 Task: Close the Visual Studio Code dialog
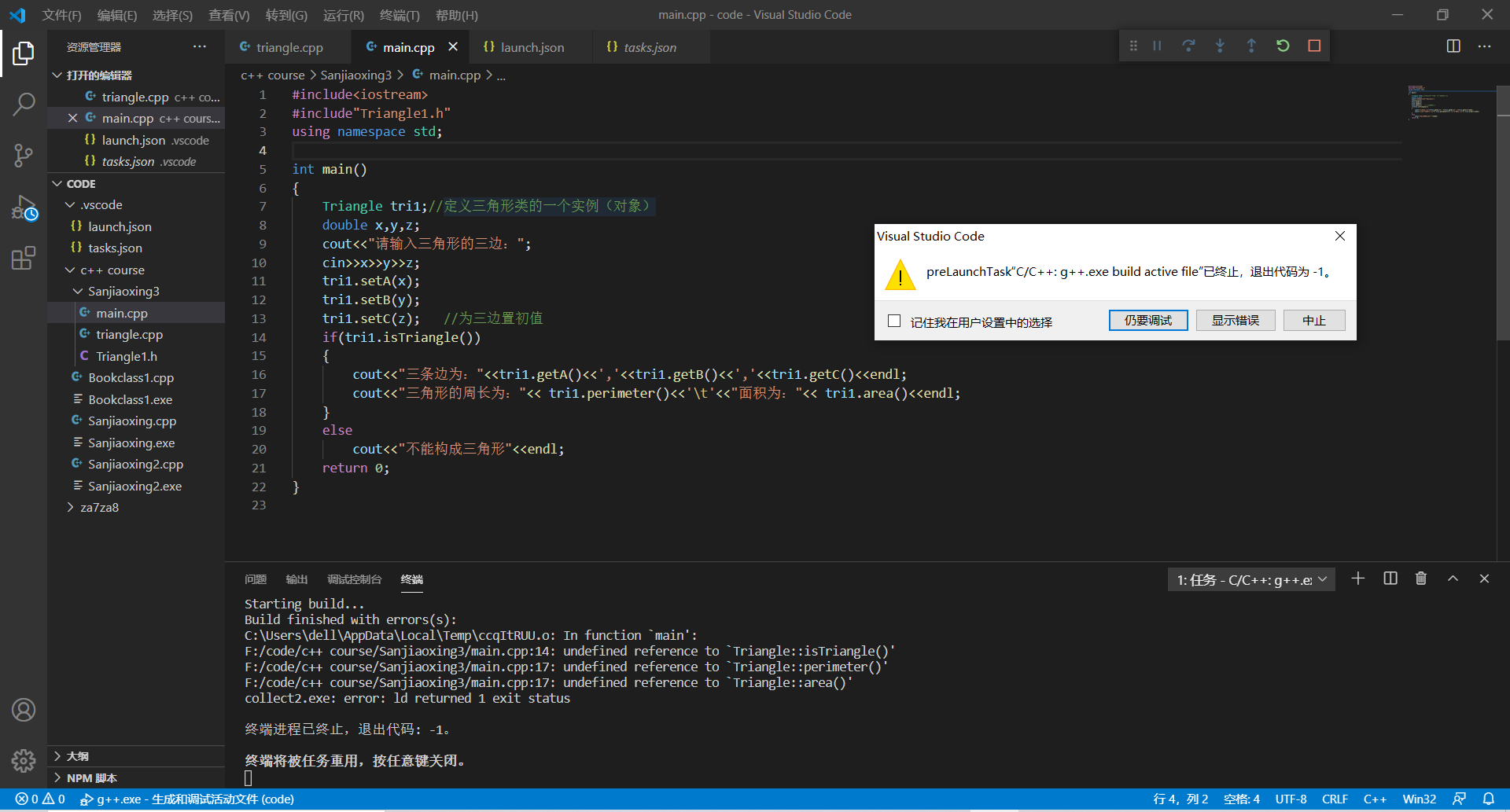click(1340, 236)
